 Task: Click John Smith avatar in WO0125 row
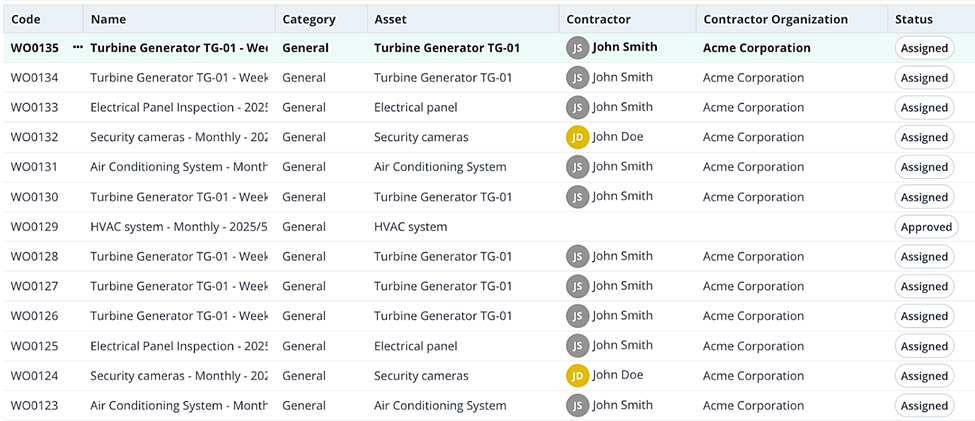pyautogui.click(x=577, y=346)
